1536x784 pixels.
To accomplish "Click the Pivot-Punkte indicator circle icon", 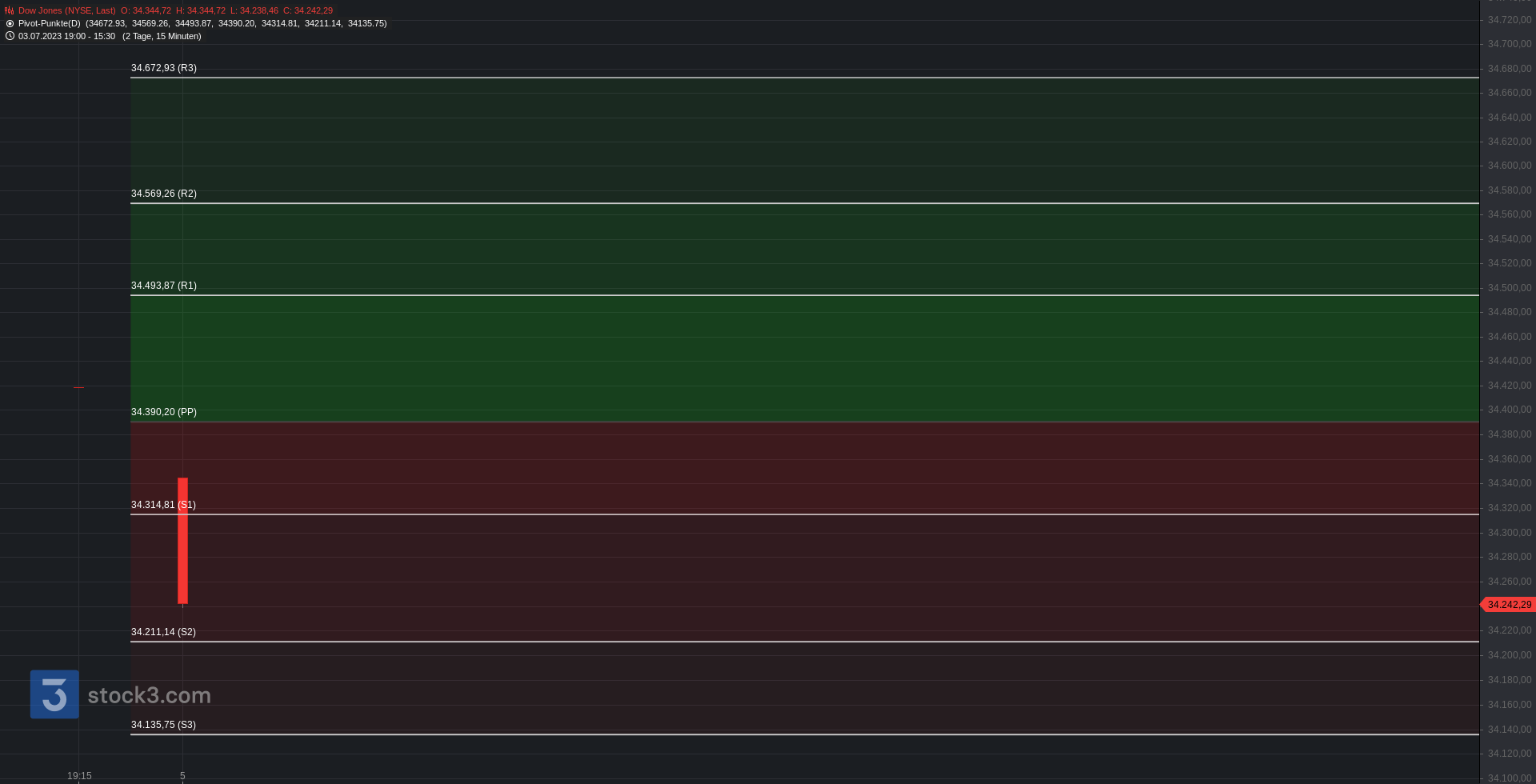I will (x=10, y=24).
